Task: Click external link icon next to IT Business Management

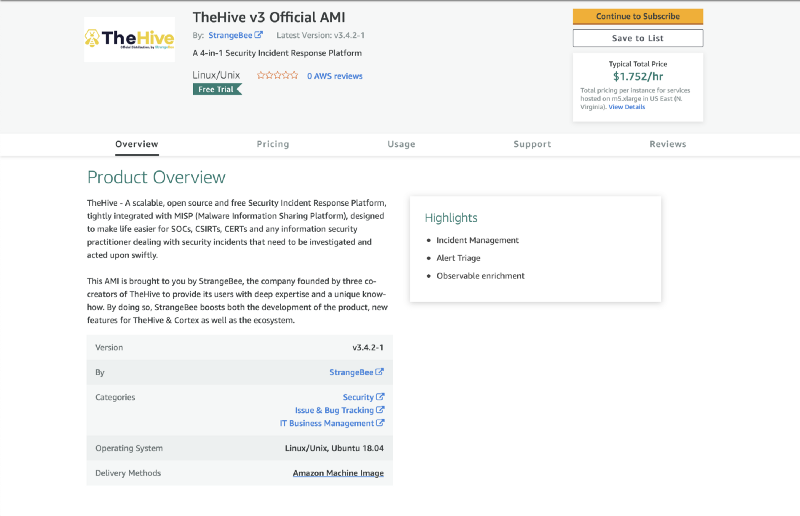Action: [380, 423]
